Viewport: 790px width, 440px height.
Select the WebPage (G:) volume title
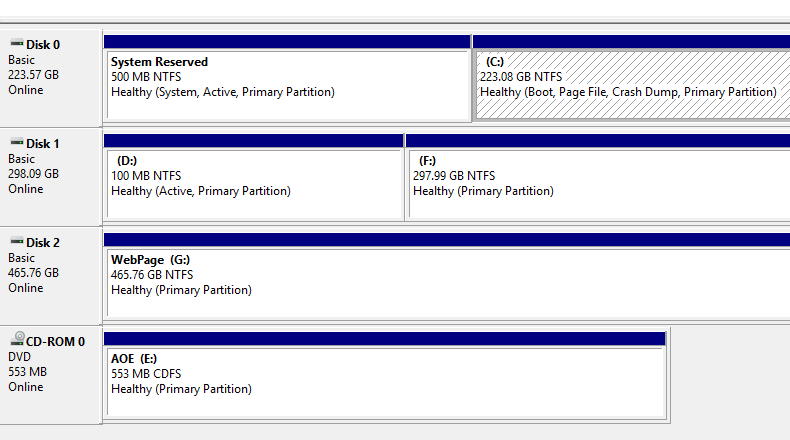point(150,260)
